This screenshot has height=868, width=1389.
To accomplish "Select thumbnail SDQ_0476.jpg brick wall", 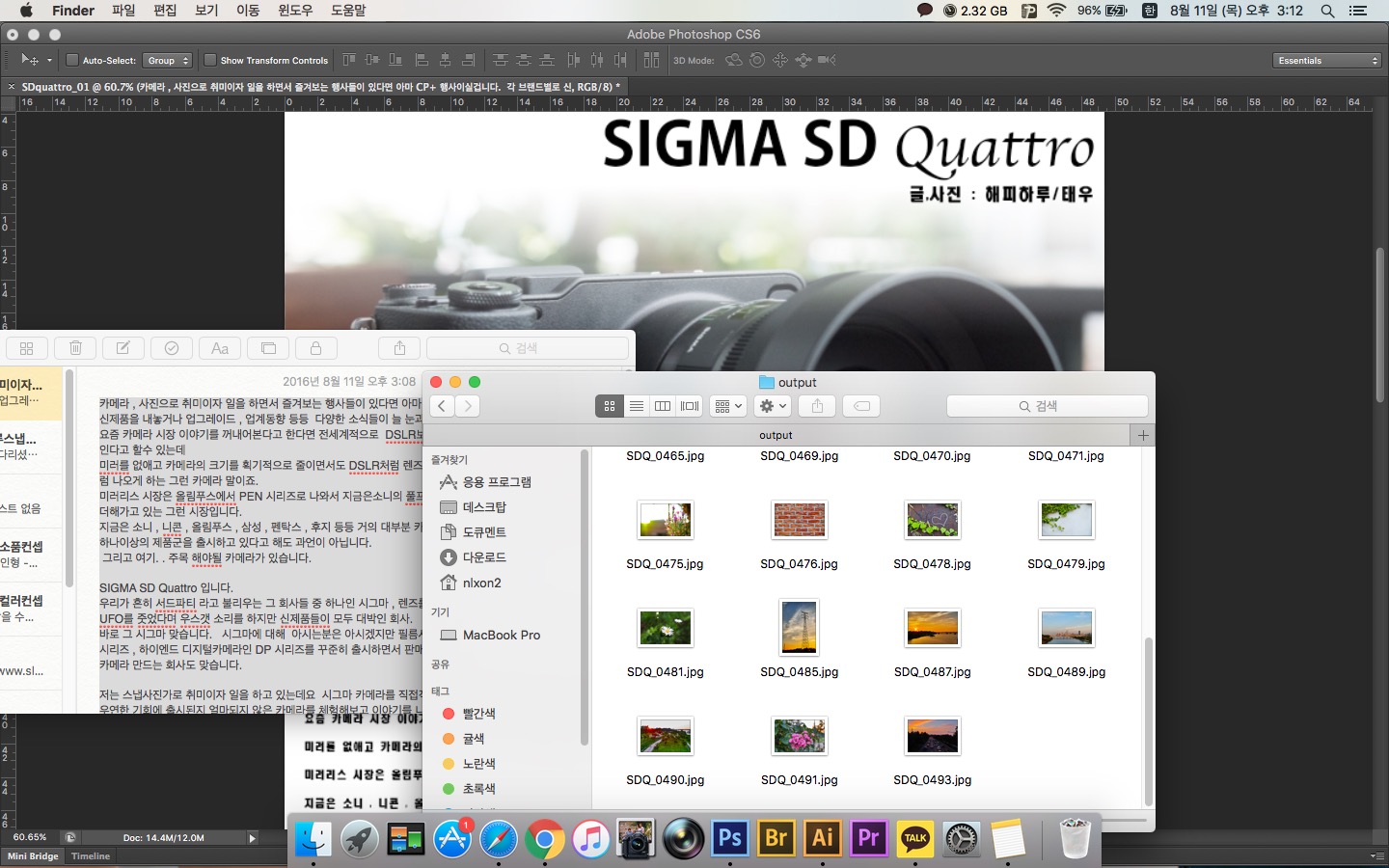I will (800, 520).
